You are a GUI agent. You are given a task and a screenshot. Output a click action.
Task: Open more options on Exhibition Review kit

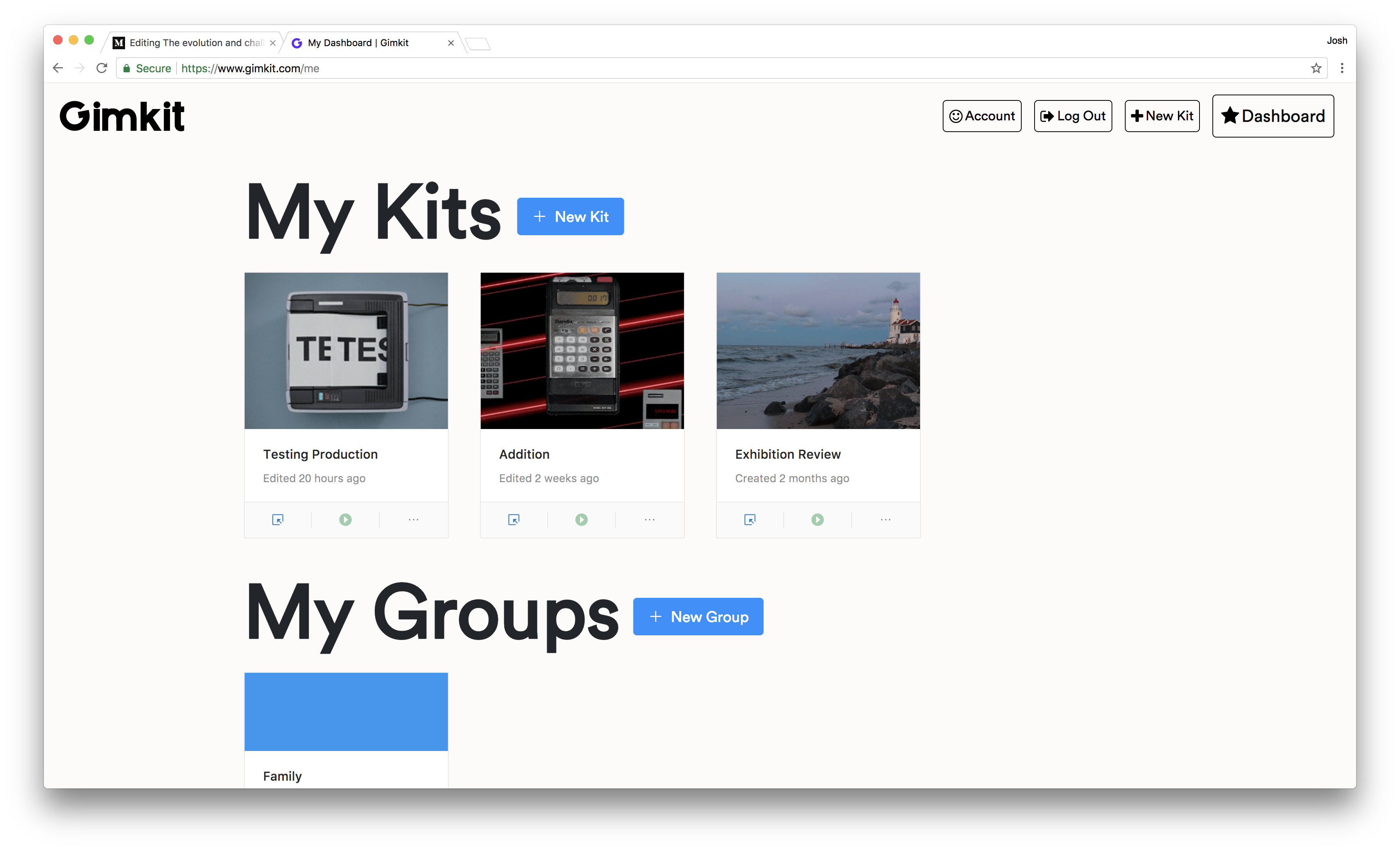(885, 519)
